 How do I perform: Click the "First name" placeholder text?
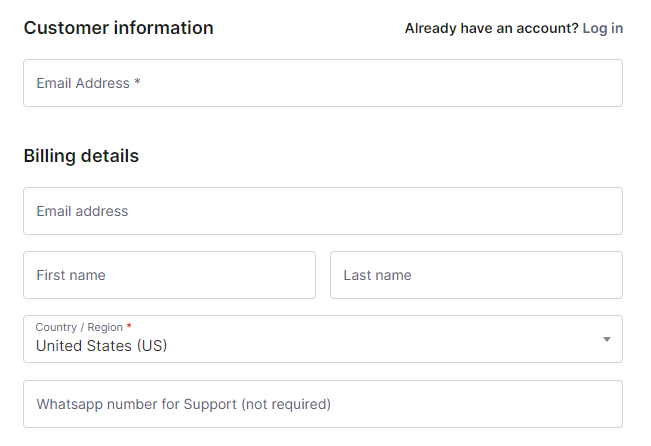coord(71,275)
